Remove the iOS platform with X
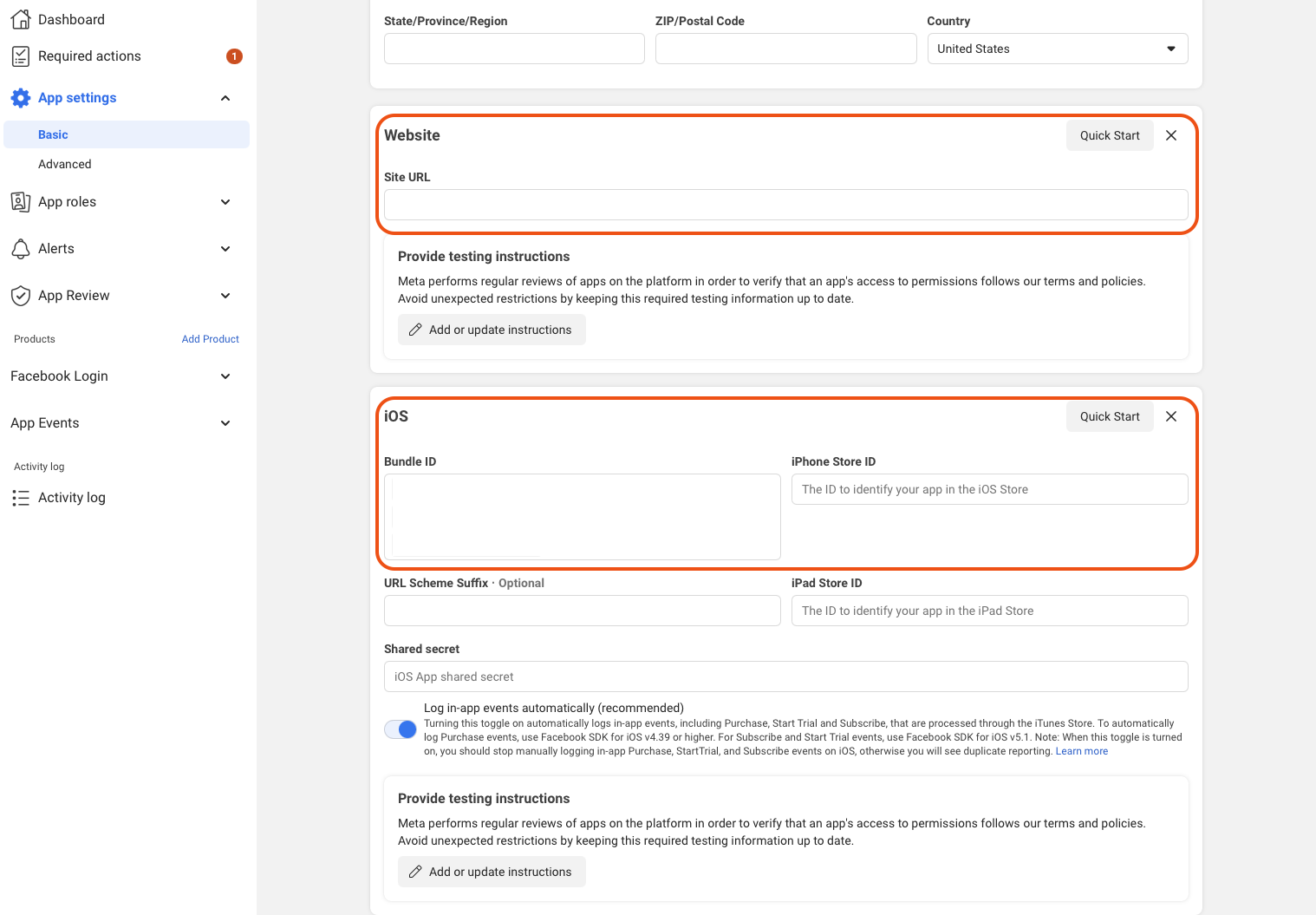This screenshot has height=915, width=1316. click(x=1171, y=416)
